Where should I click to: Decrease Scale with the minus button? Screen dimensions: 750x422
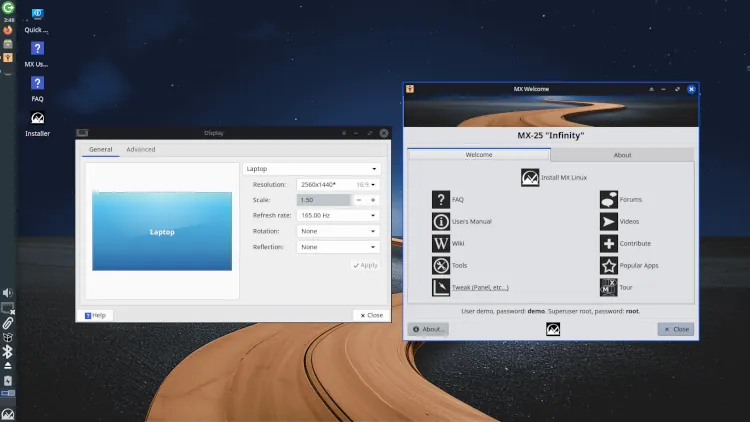(359, 200)
